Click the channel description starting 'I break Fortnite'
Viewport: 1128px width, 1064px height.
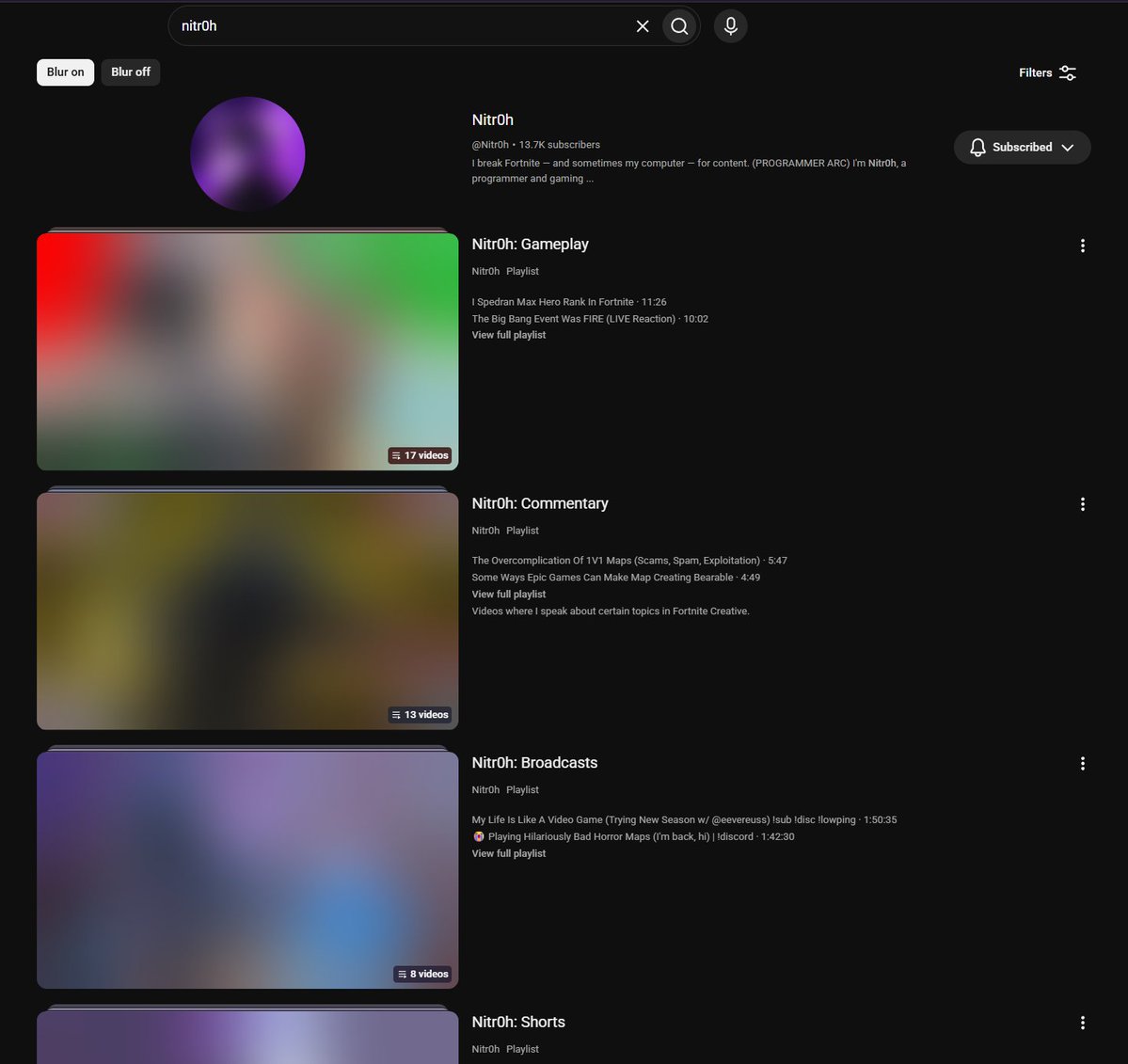coord(689,170)
